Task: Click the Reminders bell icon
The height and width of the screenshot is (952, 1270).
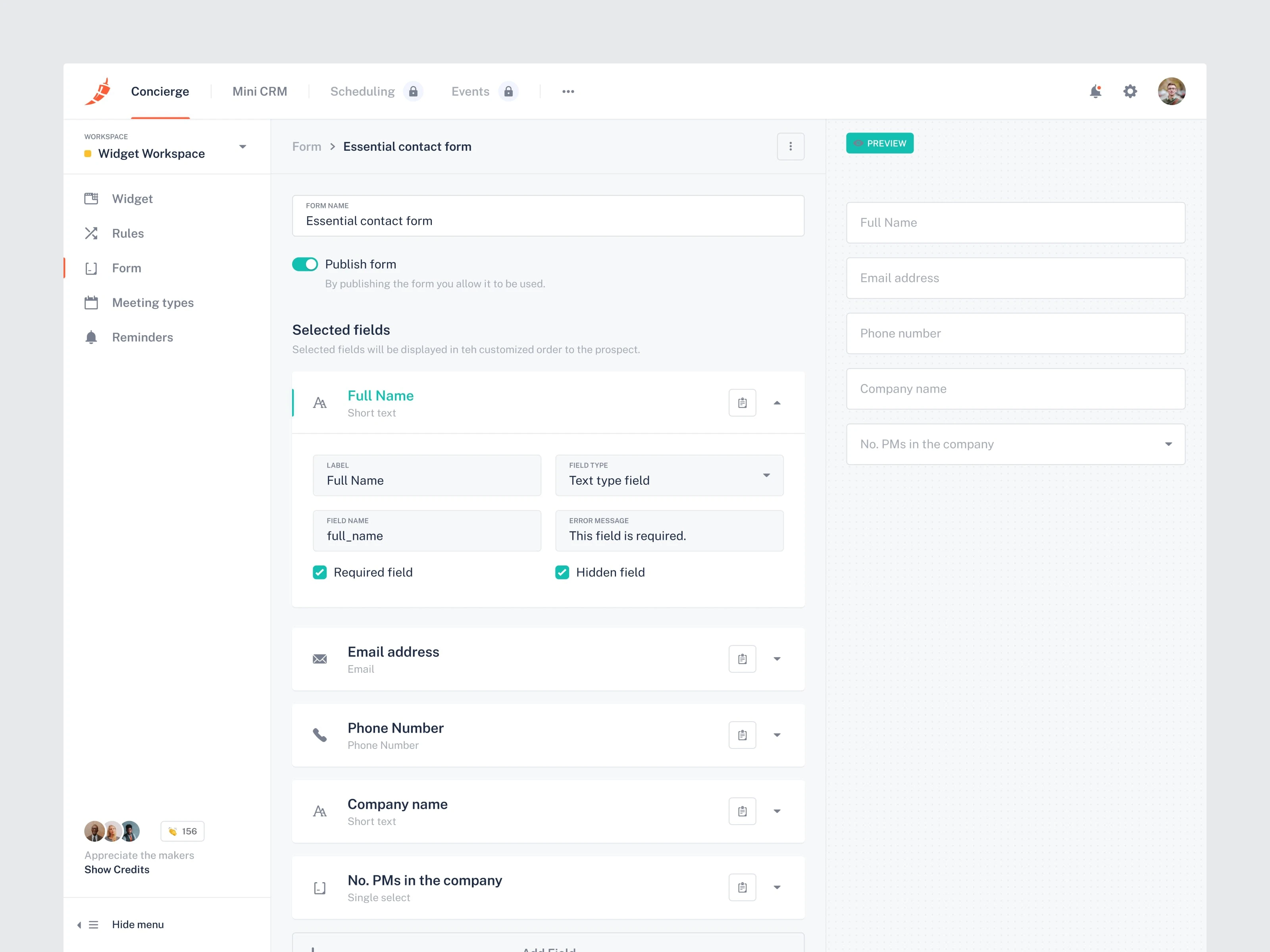Action: (91, 338)
